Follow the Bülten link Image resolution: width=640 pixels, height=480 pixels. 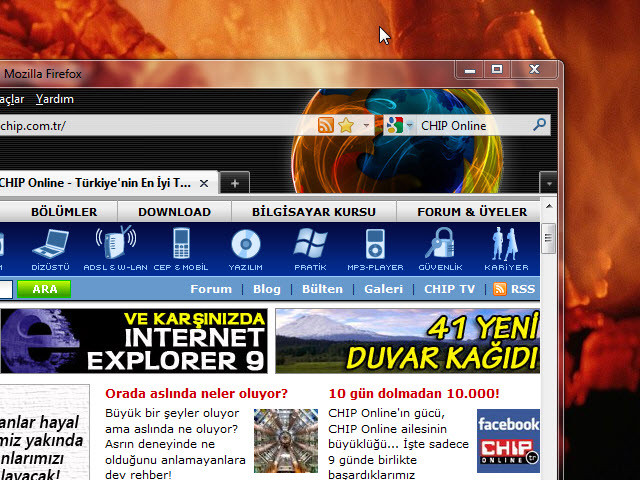322,289
